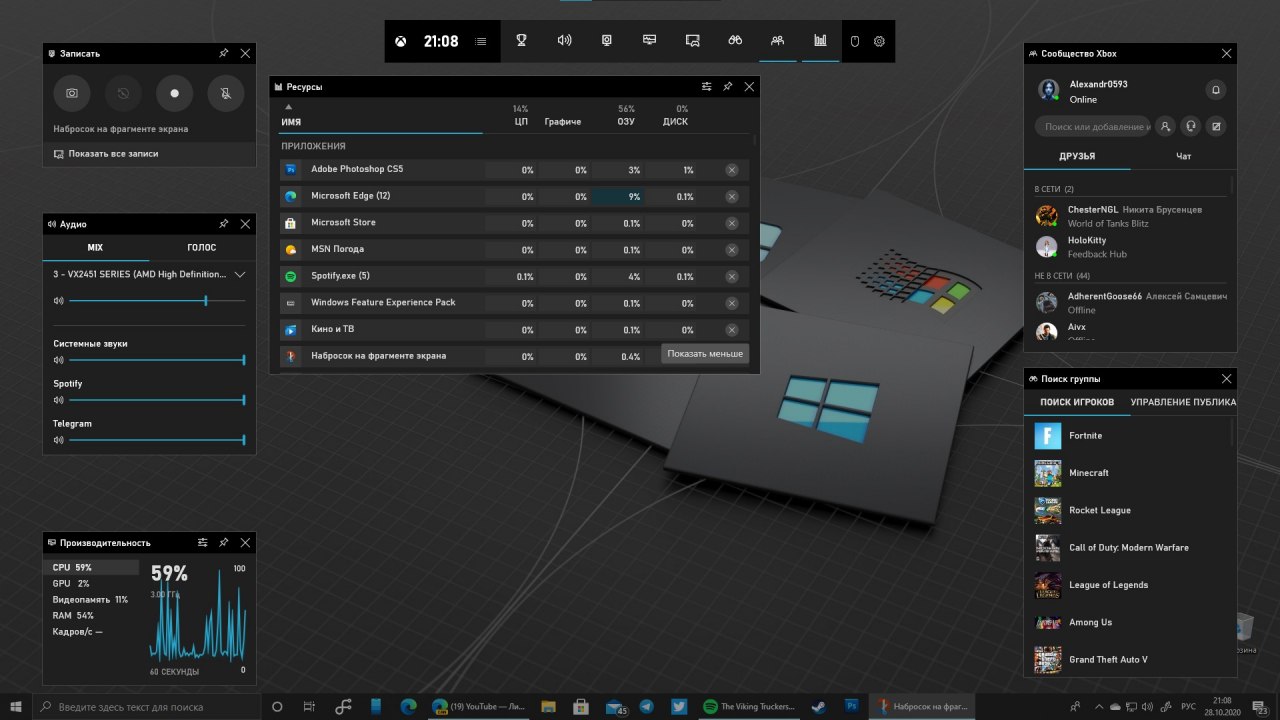Switch to the Чат tab

coord(1183,157)
